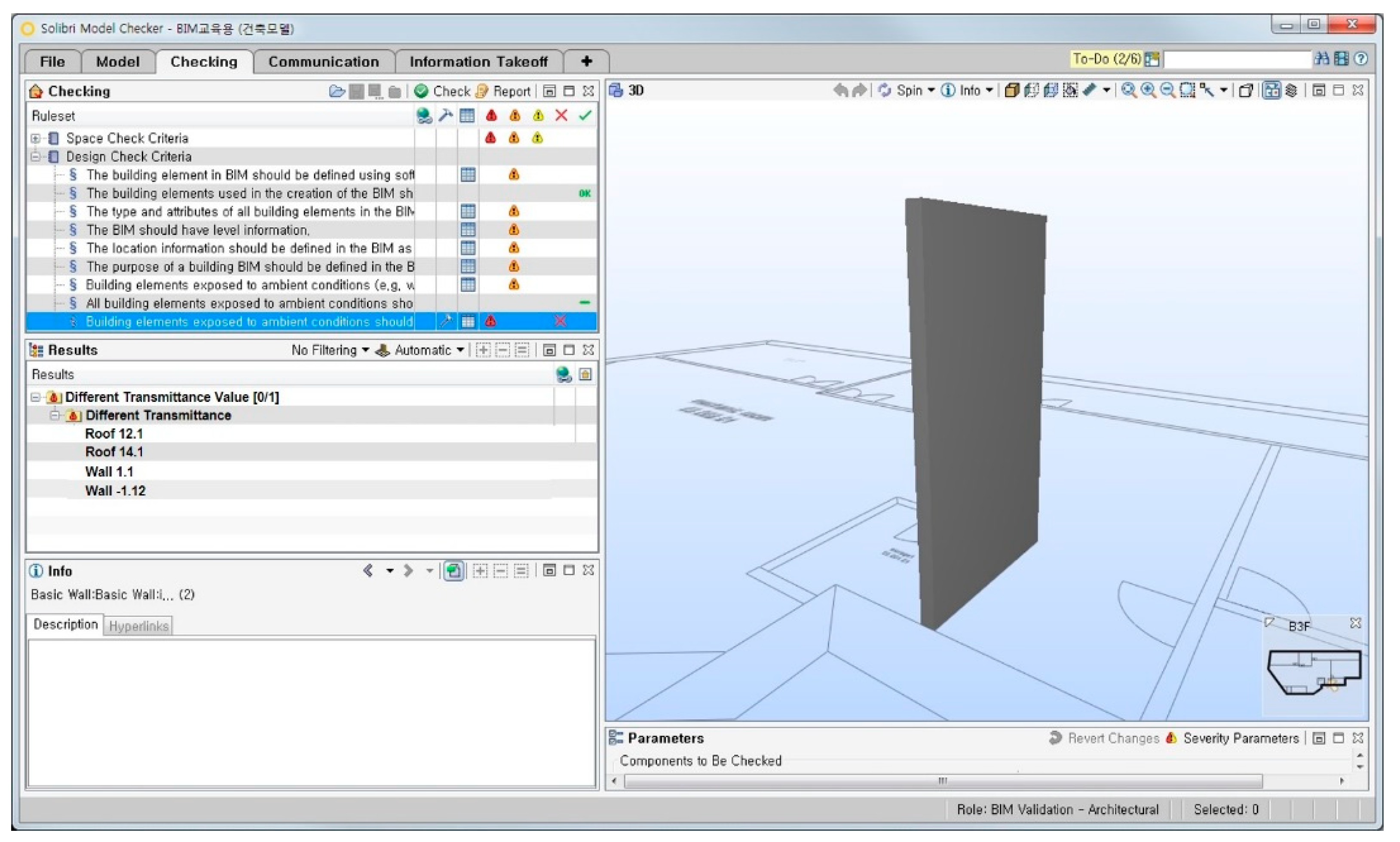Open the No Filtering dropdown in Results
This screenshot has height=842, width=1400.
[330, 350]
